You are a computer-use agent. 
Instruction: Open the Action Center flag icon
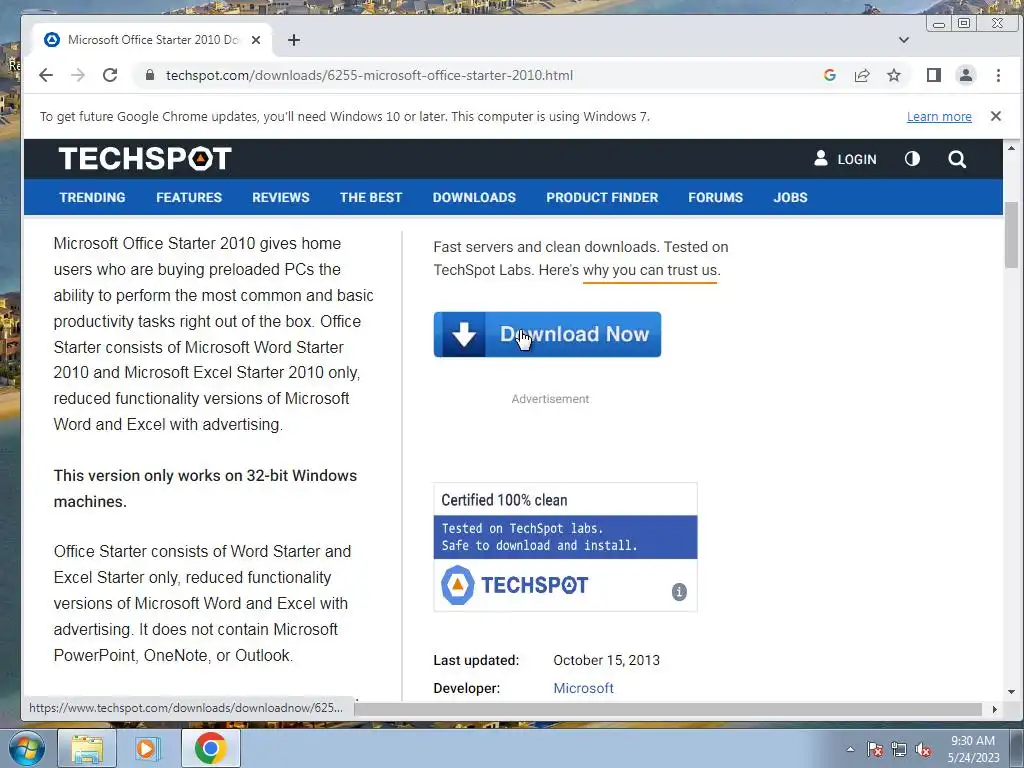coord(875,750)
